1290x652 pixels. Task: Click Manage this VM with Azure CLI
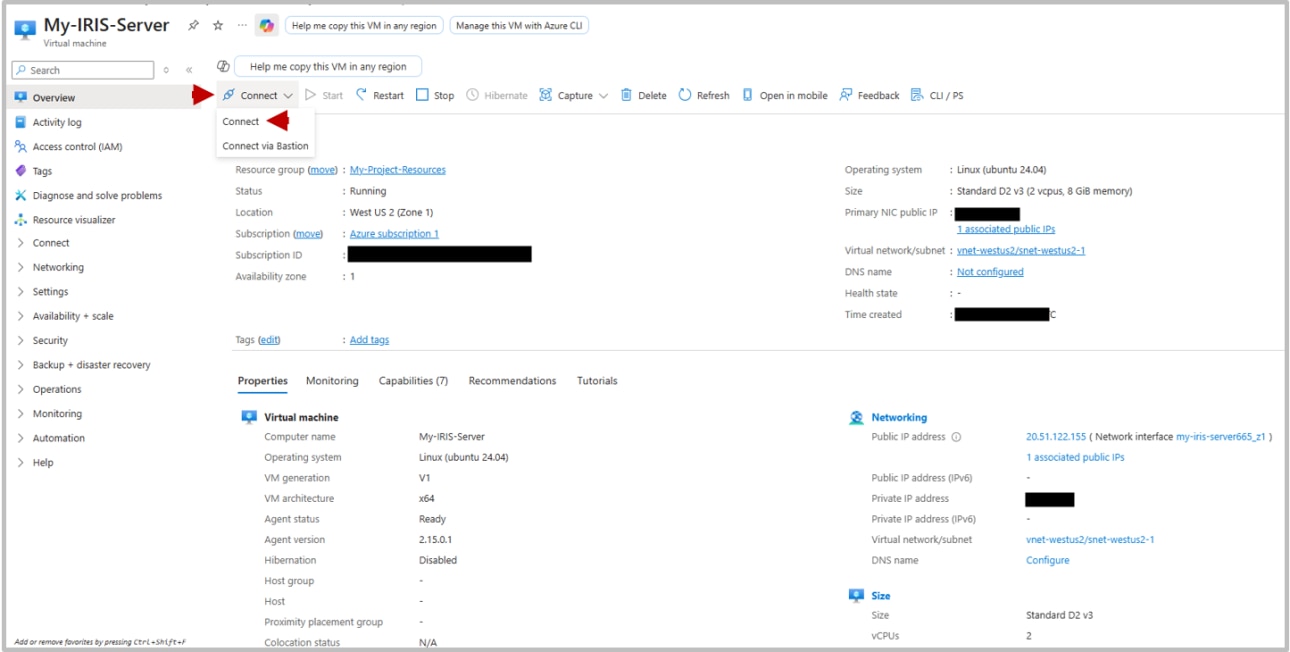(508, 24)
